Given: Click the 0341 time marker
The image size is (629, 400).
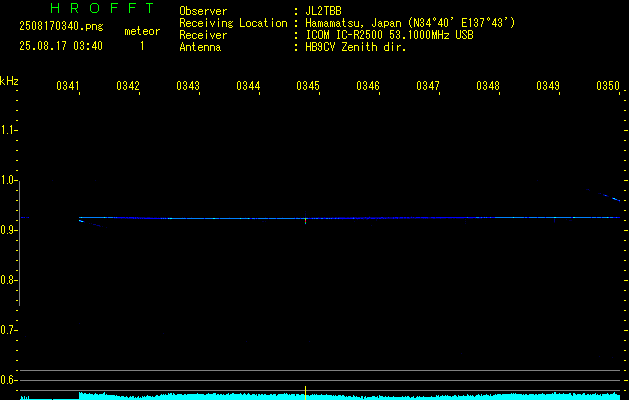Looking at the screenshot, I should 67,86.
